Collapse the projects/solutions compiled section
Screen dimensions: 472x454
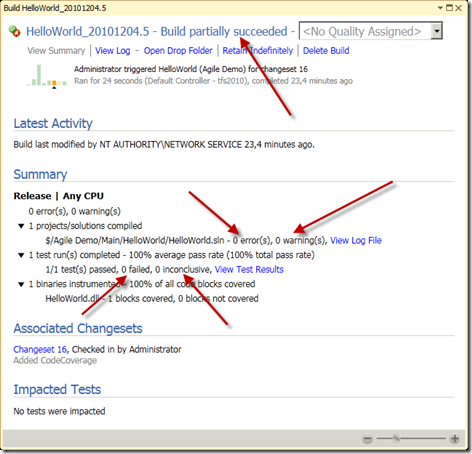pyautogui.click(x=21, y=226)
